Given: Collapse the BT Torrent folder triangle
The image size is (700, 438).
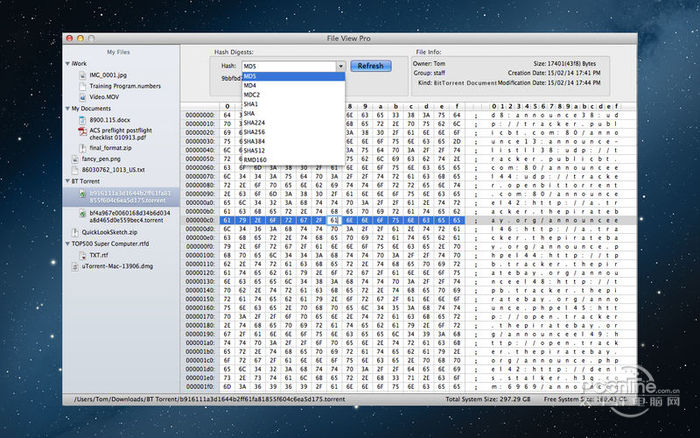Looking at the screenshot, I should (67, 181).
